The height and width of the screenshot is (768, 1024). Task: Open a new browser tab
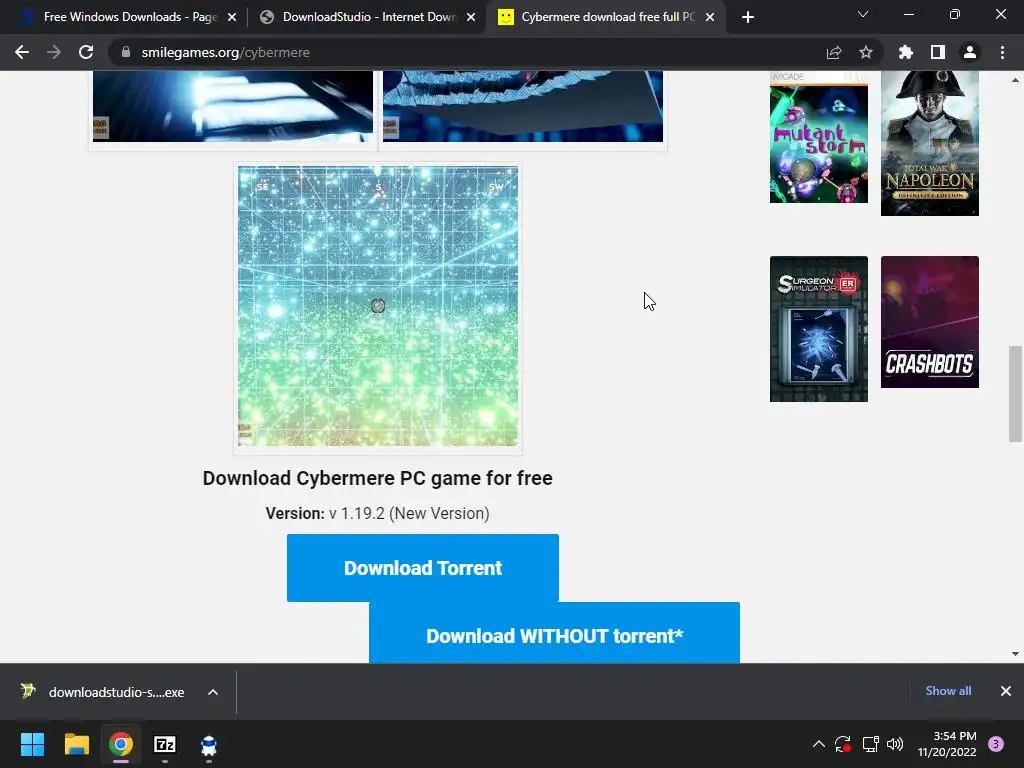tap(748, 17)
